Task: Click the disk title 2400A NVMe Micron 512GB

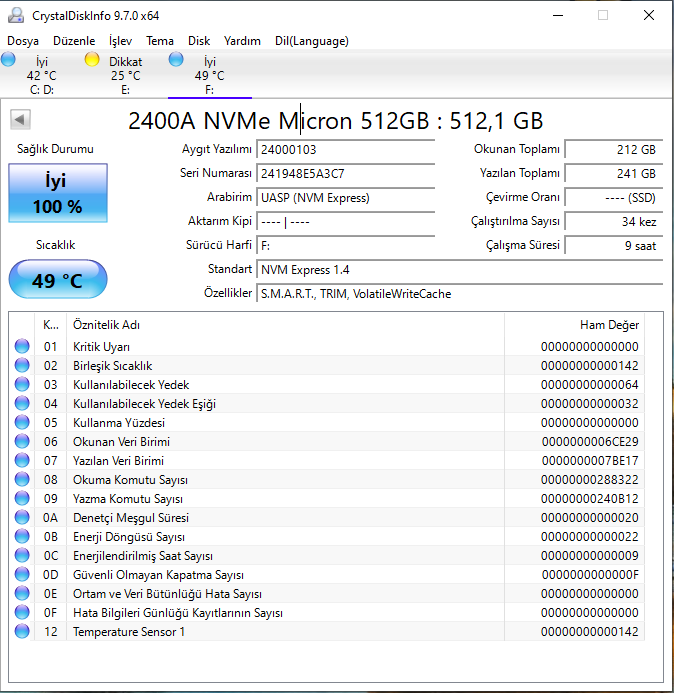Action: click(x=335, y=121)
